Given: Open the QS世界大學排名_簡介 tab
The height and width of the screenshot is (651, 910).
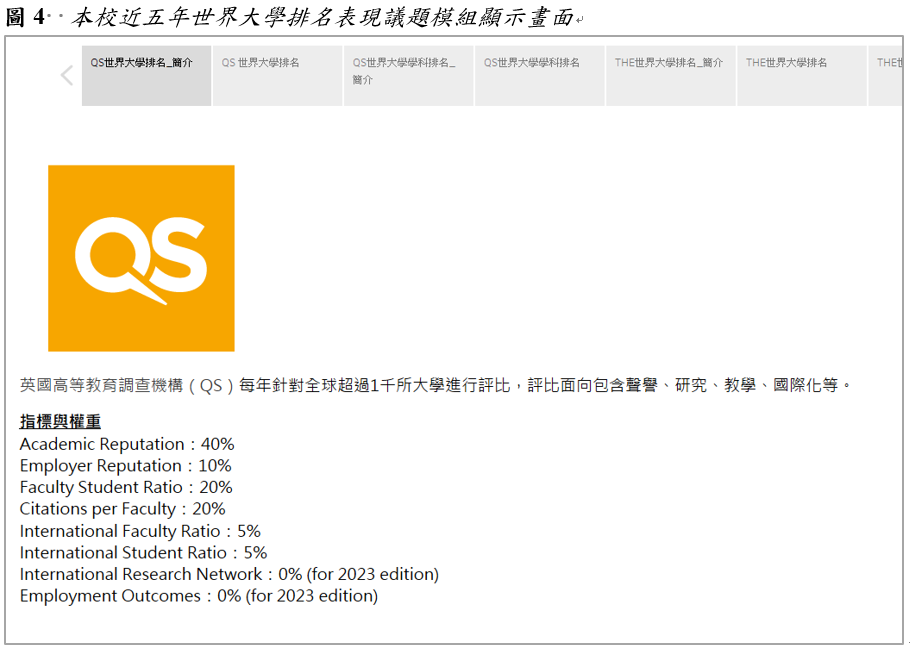Looking at the screenshot, I should point(146,75).
